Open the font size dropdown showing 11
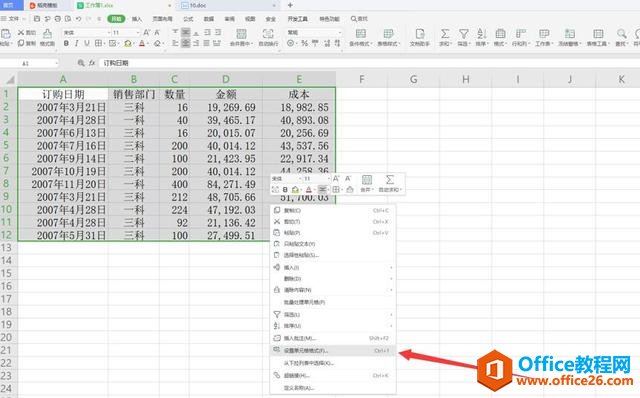 point(138,32)
